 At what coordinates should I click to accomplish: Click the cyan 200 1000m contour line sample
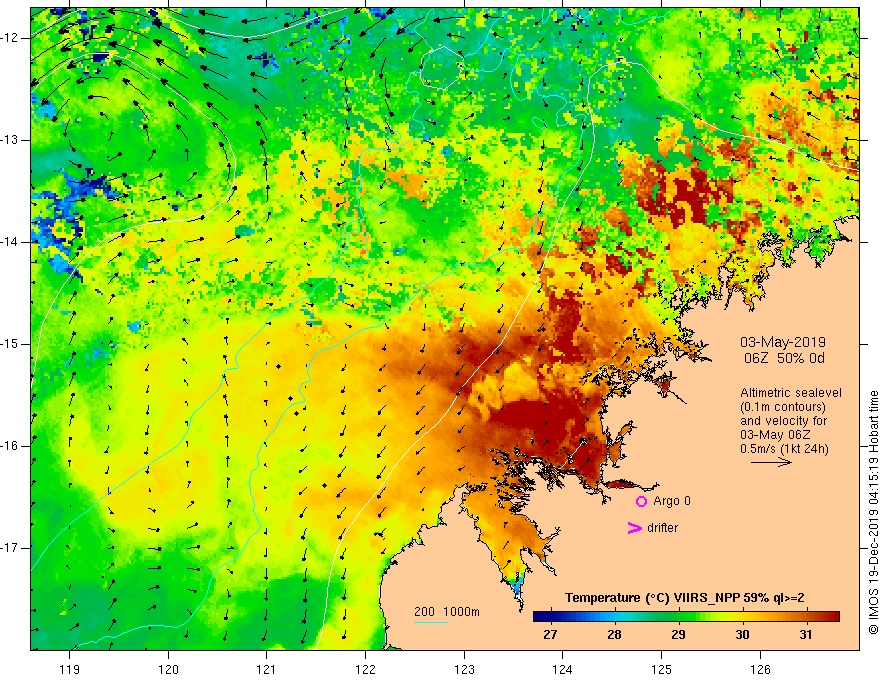coord(430,622)
